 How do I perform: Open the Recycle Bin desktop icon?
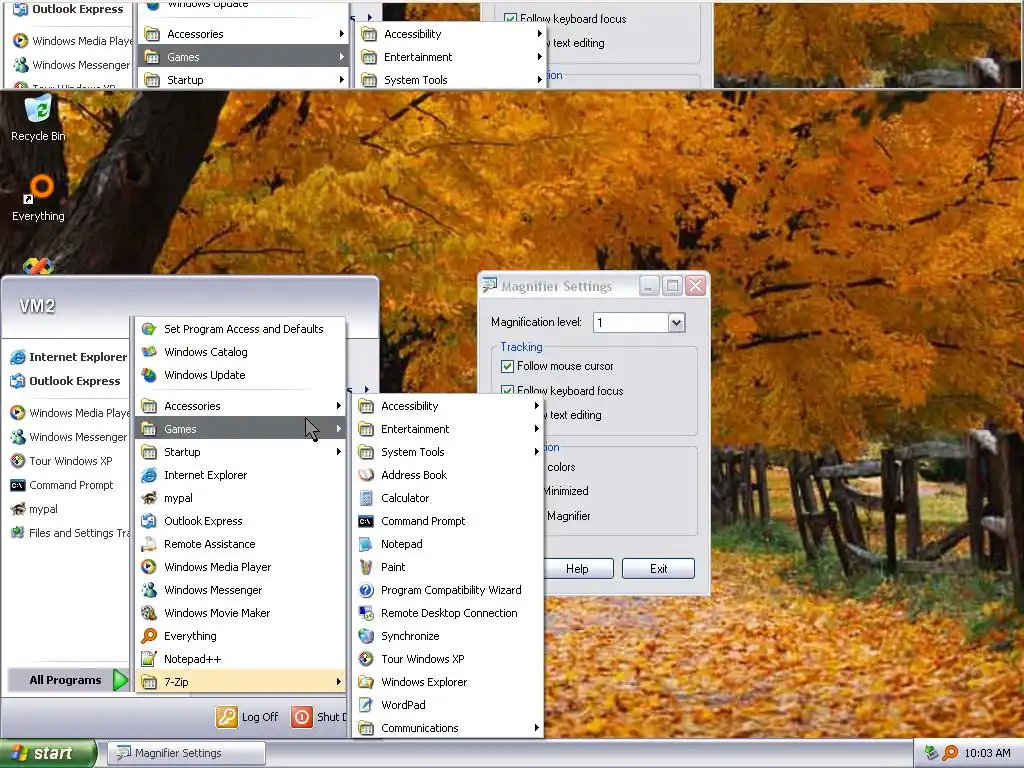tap(39, 118)
